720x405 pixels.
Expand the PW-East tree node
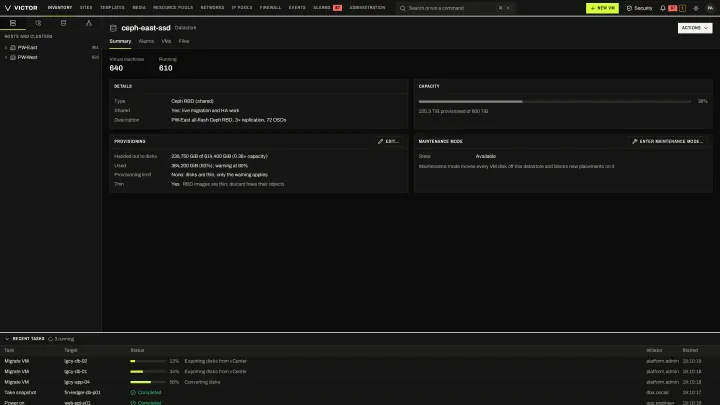[6, 47]
